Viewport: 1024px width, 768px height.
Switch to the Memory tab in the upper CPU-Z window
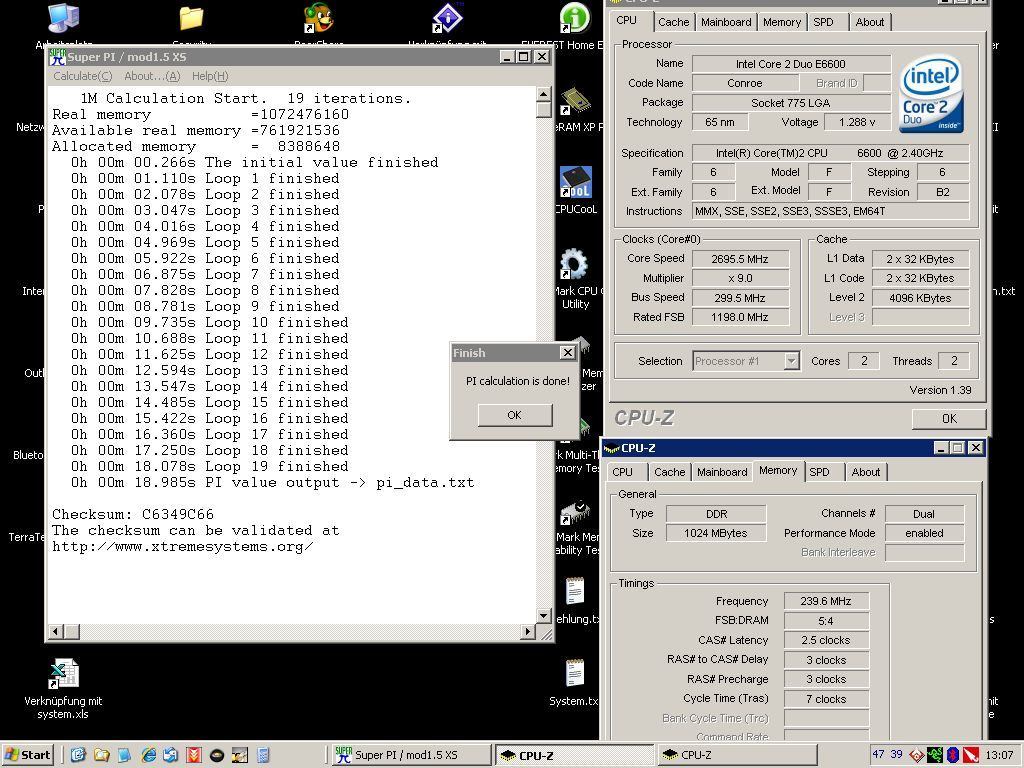pyautogui.click(x=782, y=22)
